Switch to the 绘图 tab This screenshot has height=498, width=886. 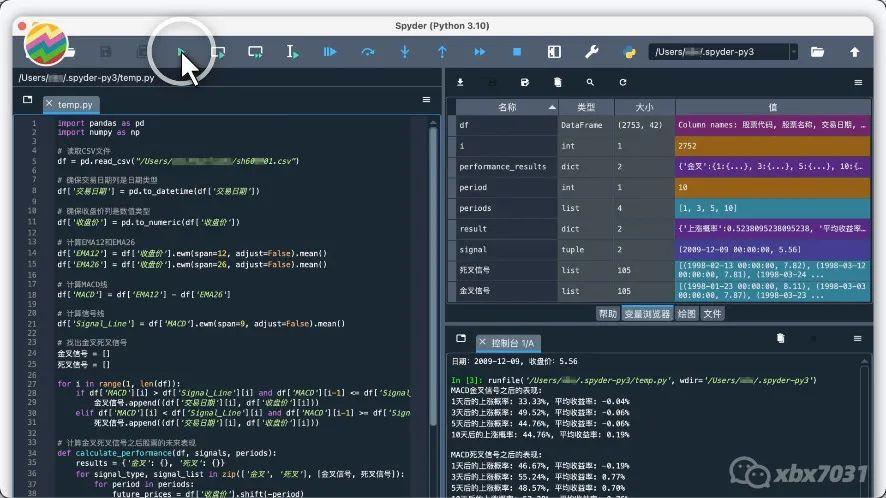point(686,313)
